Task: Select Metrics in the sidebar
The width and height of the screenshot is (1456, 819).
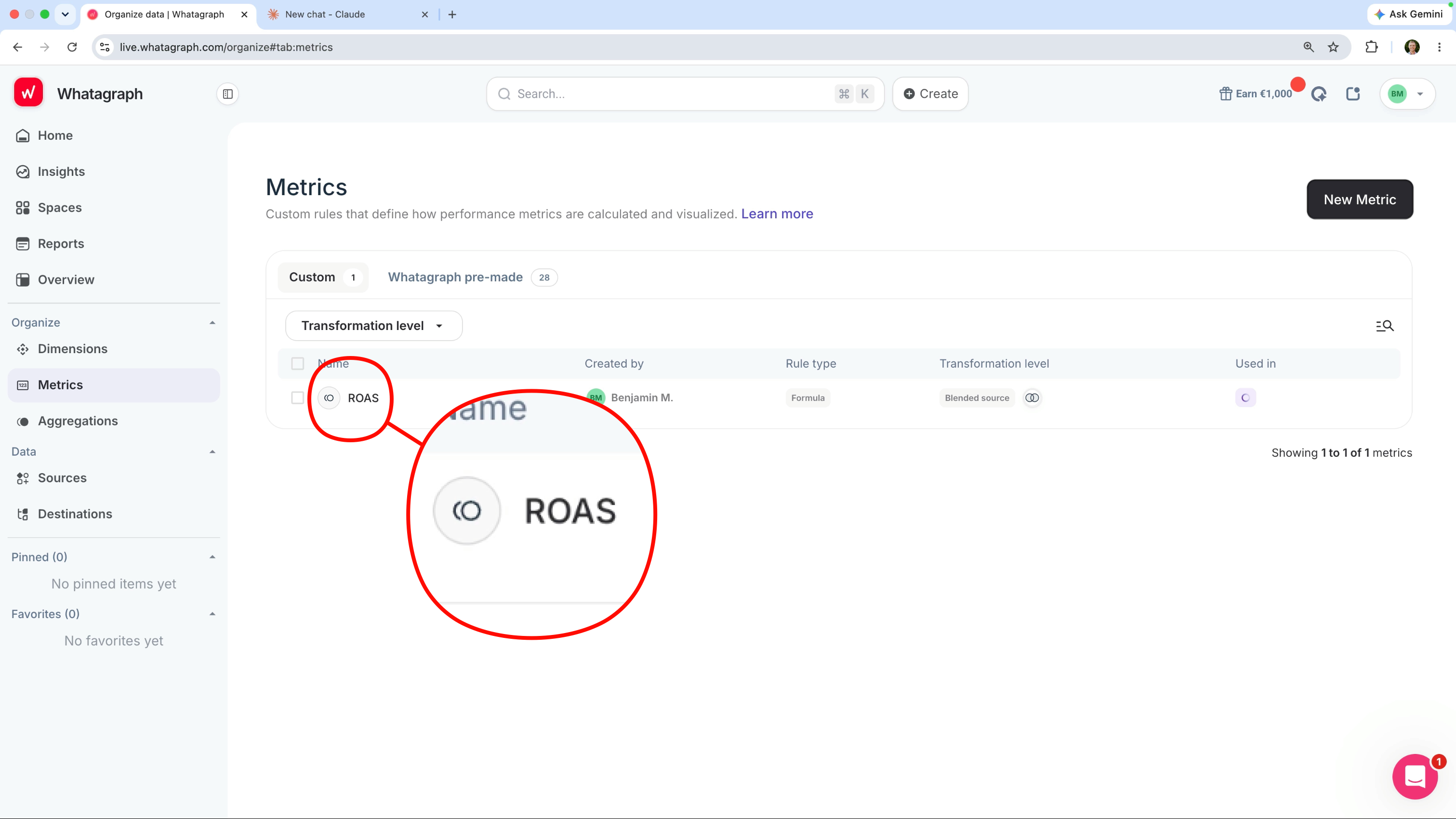Action: coord(113,385)
